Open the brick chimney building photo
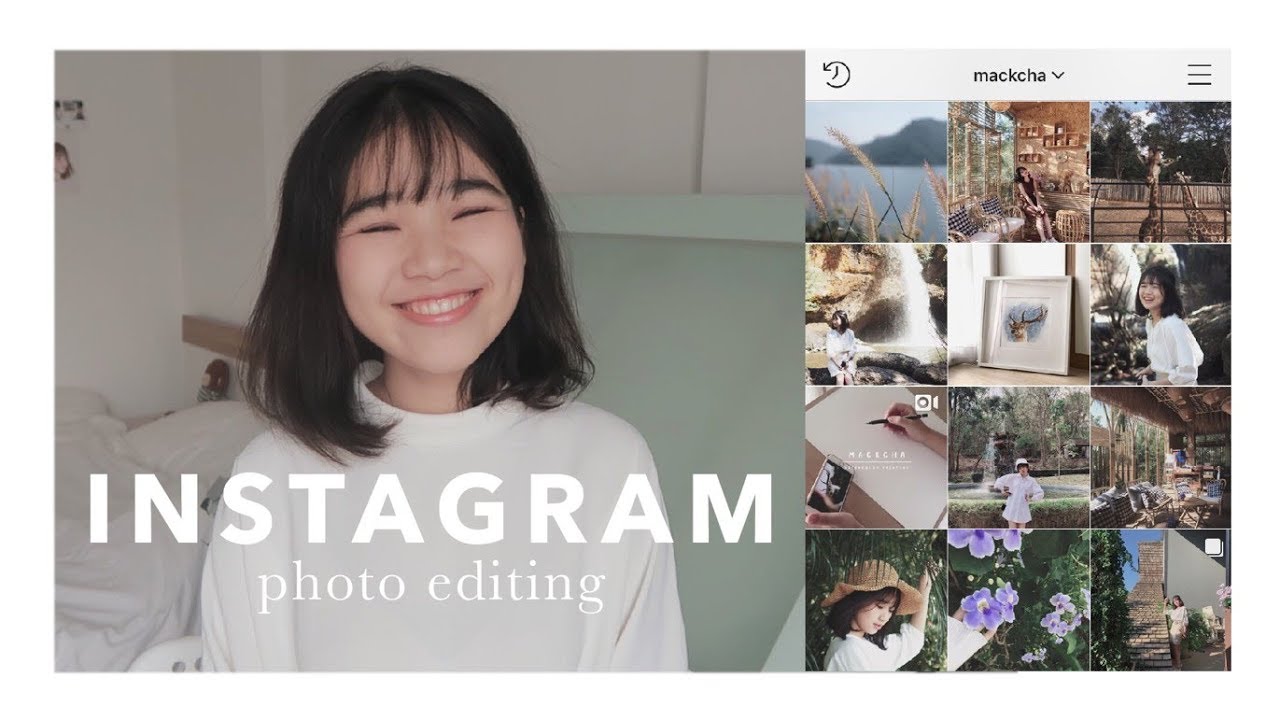The height and width of the screenshot is (720, 1280). coord(1161,600)
